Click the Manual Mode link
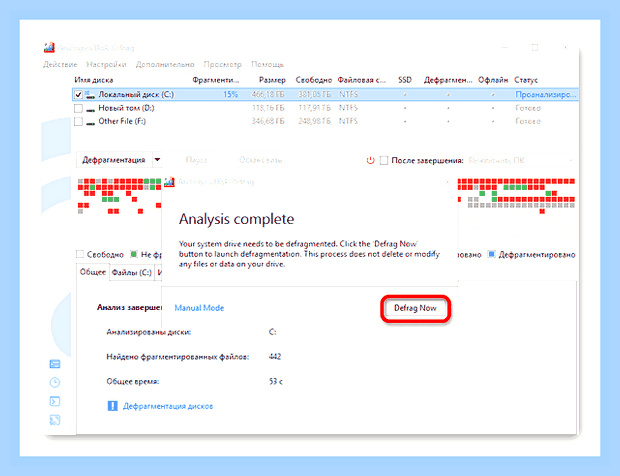Image resolution: width=620 pixels, height=476 pixels. point(199,308)
